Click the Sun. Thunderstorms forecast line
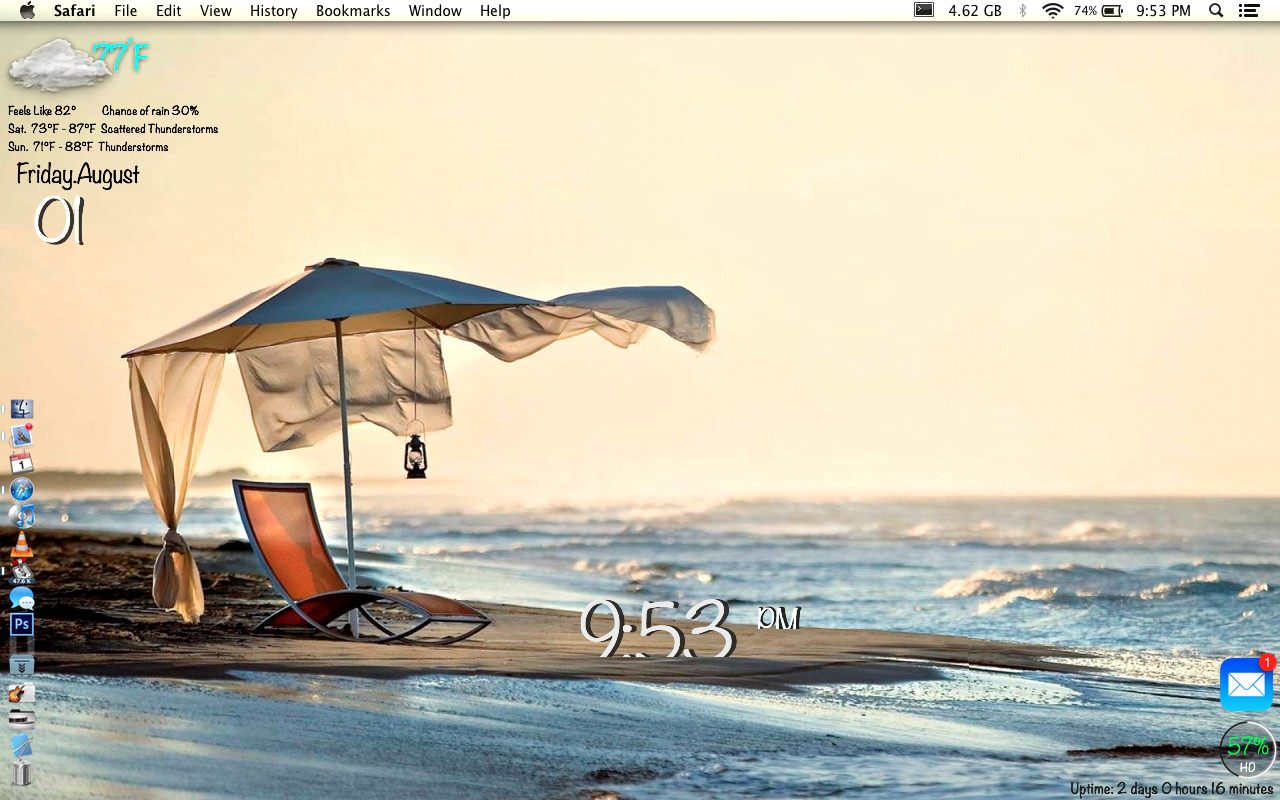 click(88, 147)
